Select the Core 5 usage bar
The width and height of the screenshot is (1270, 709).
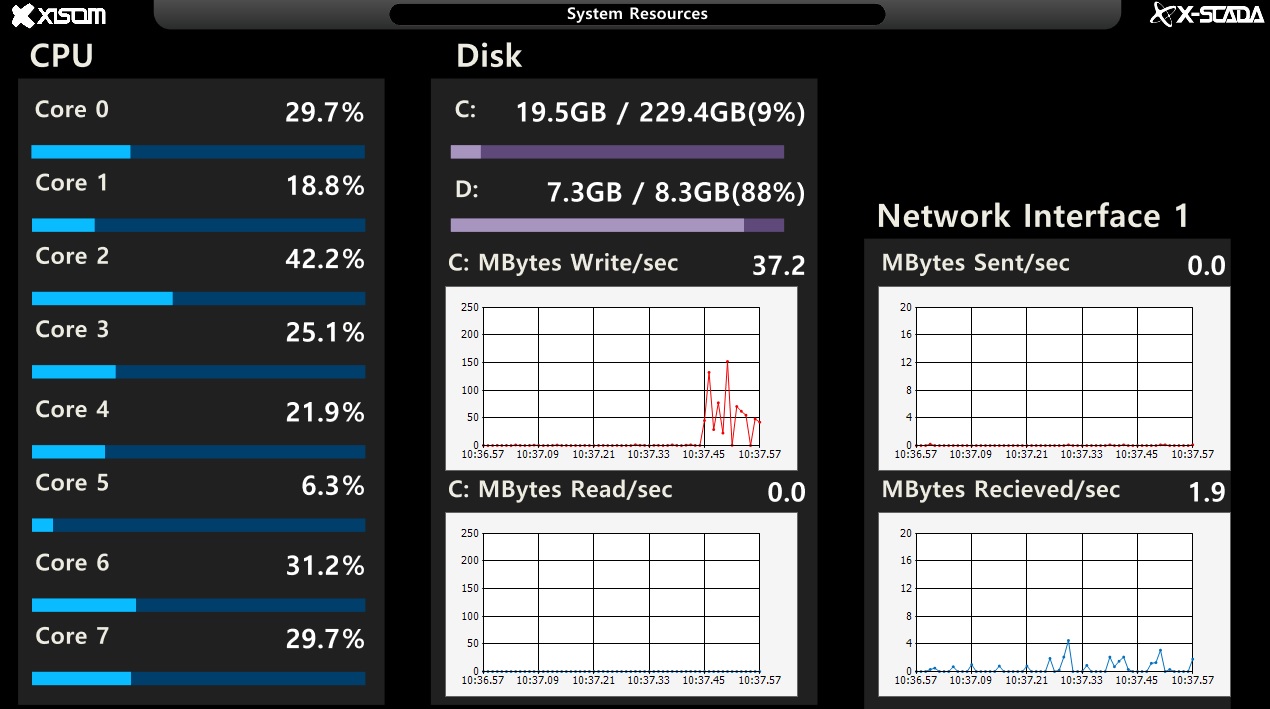coord(198,525)
